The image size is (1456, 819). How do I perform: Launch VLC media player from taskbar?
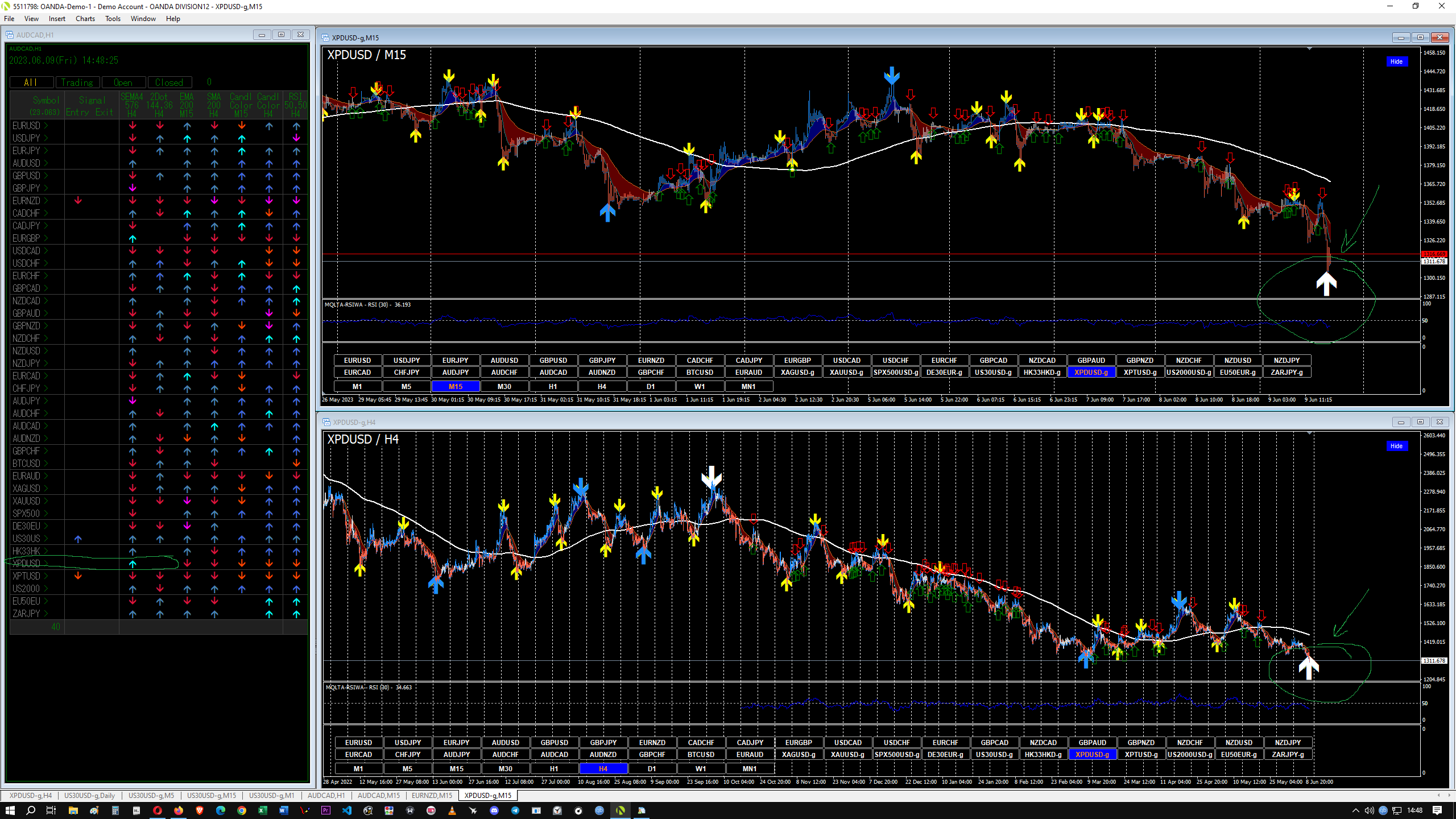(452, 810)
